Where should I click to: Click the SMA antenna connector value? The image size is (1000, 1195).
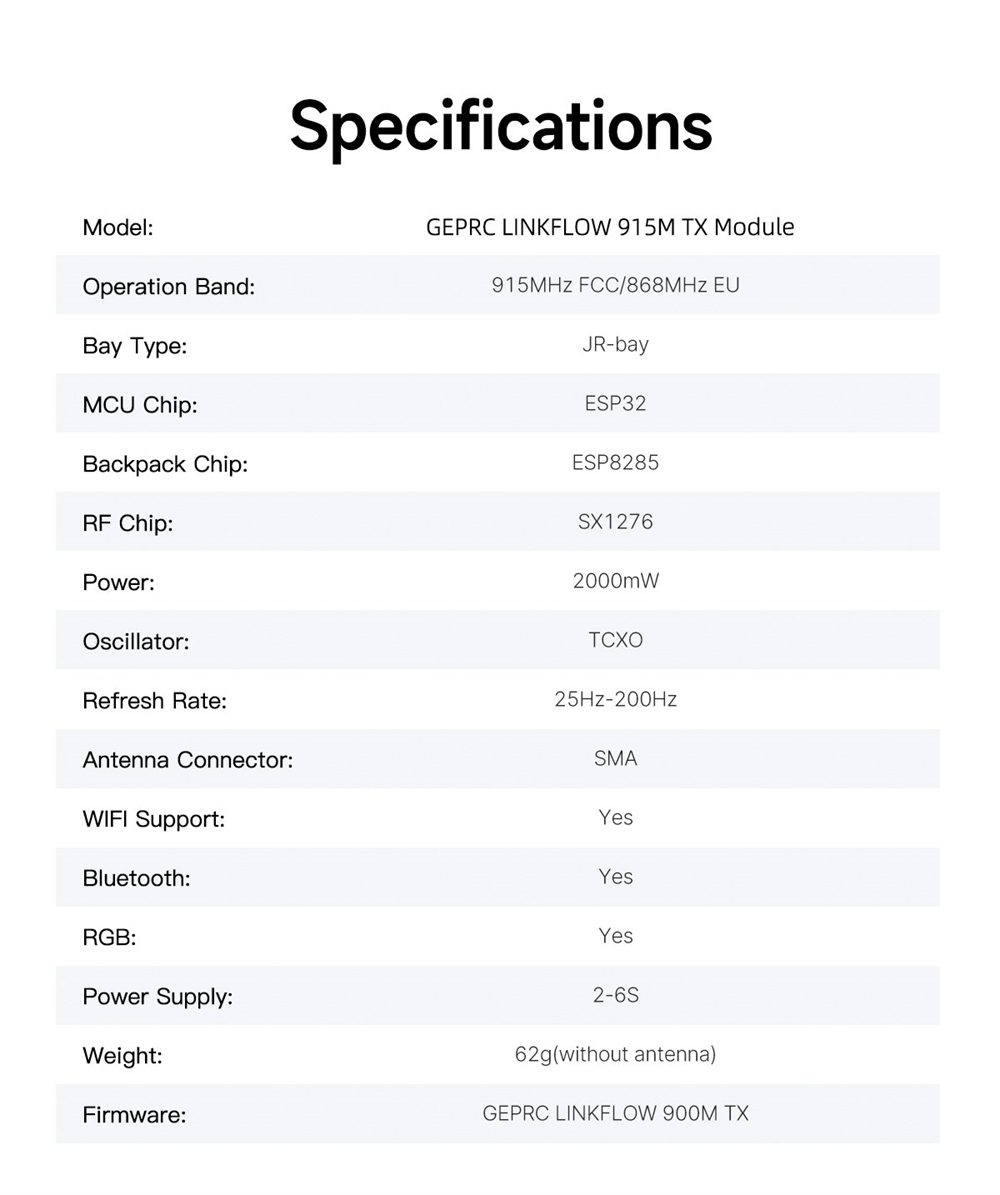(x=615, y=758)
